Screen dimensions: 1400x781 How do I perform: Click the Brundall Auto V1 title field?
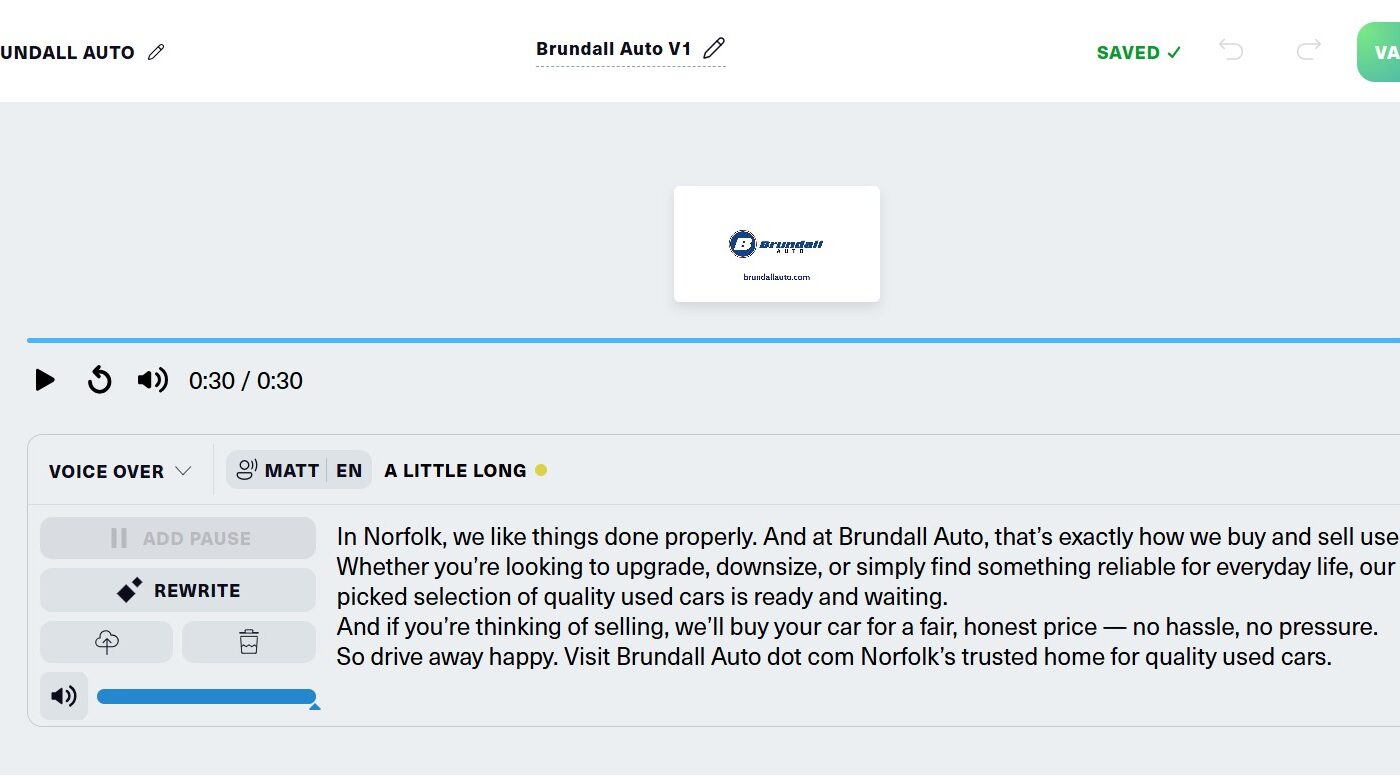(613, 49)
